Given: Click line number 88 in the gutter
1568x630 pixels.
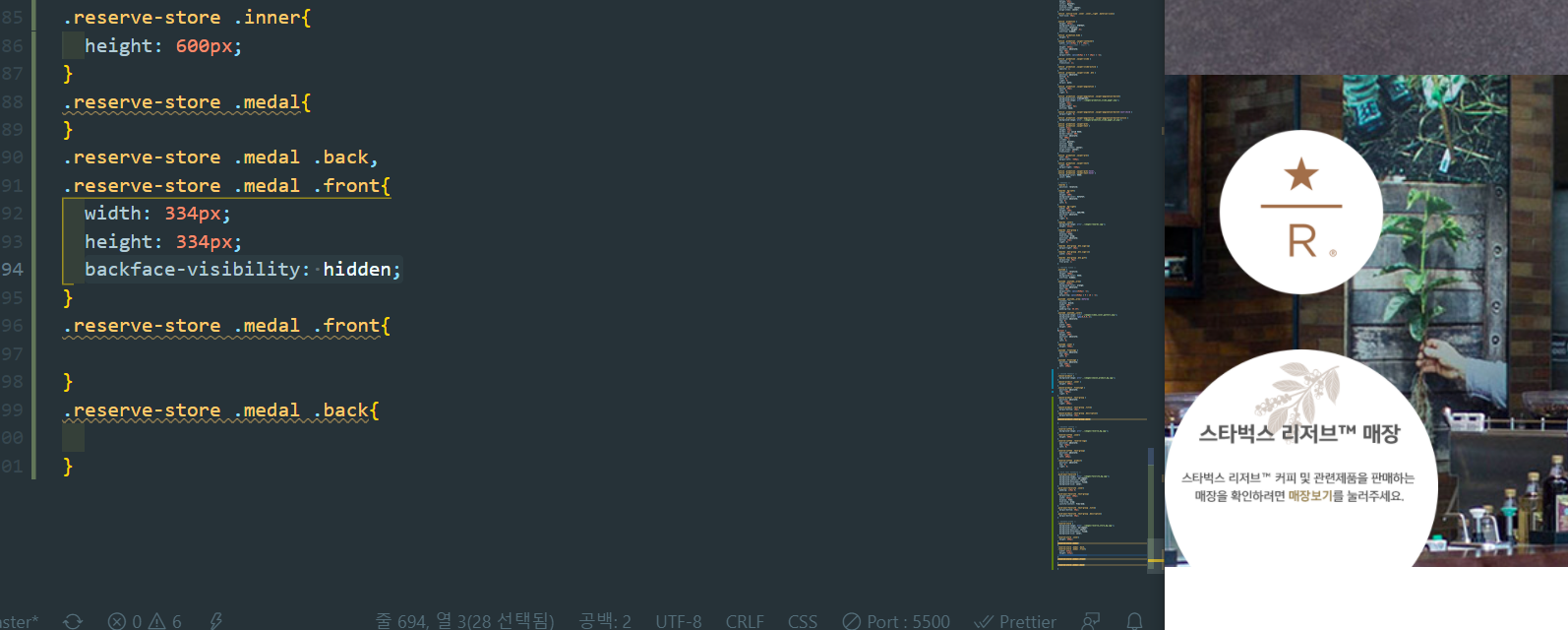Looking at the screenshot, I should click(12, 102).
